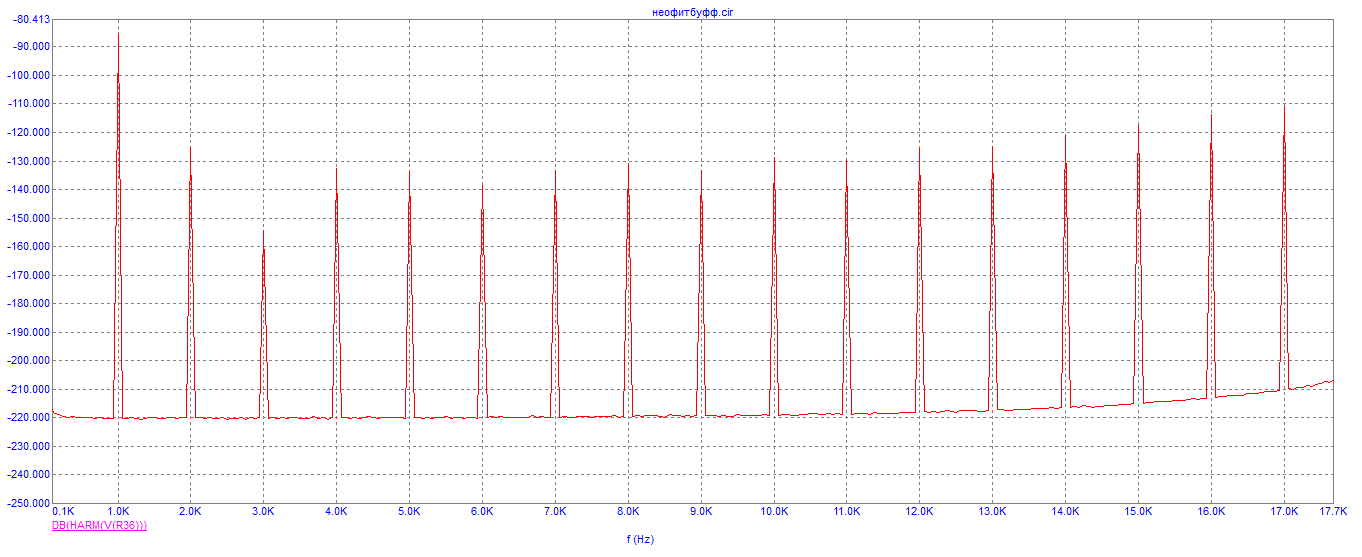The height and width of the screenshot is (557, 1362).
Task: Click the 14.0K frequency label
Action: 1065,511
